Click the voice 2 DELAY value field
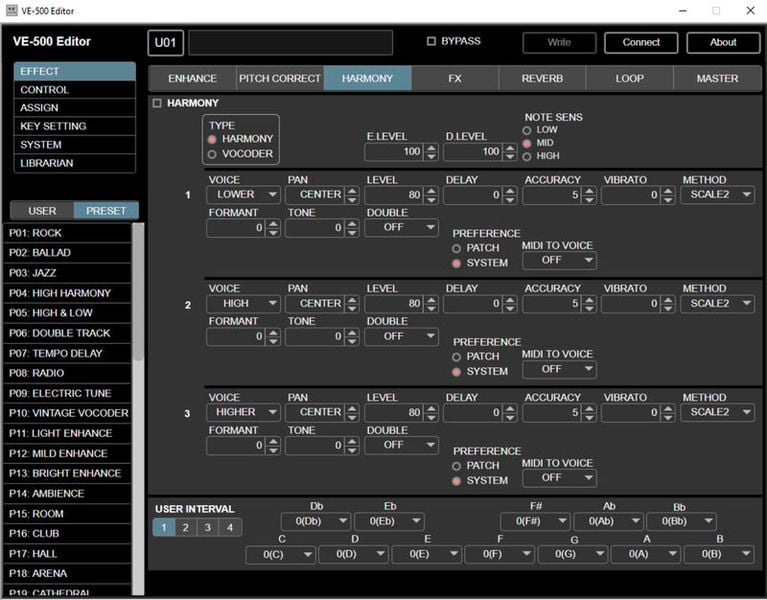The image size is (767, 600). pyautogui.click(x=474, y=304)
